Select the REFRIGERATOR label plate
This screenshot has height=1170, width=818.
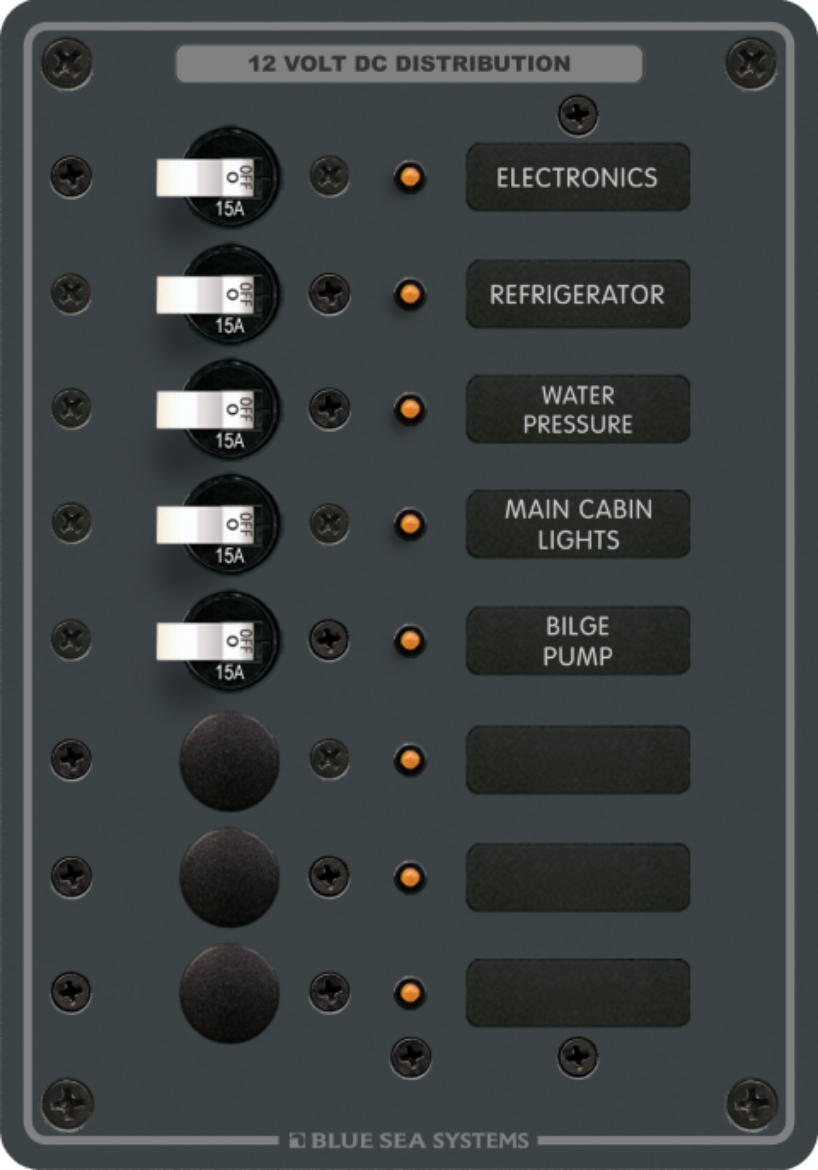[x=578, y=294]
